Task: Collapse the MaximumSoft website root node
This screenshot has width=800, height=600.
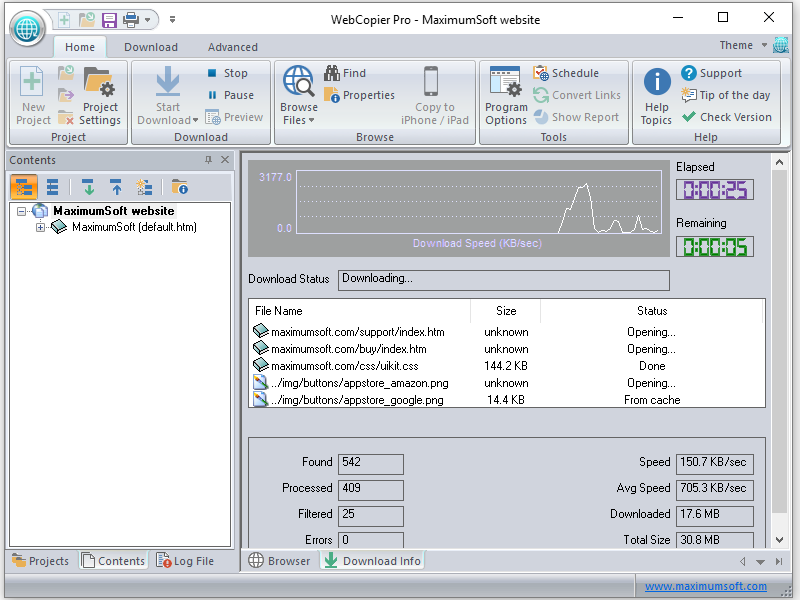Action: 22,211
